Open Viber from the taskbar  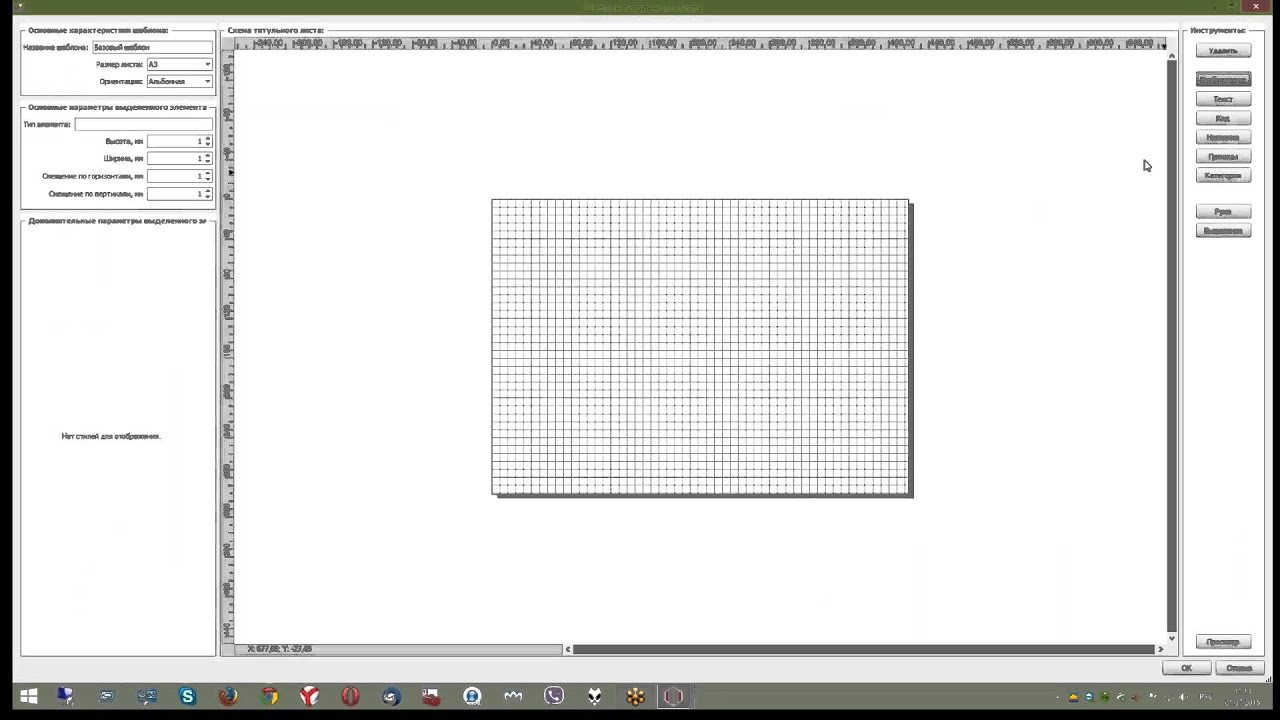click(554, 697)
